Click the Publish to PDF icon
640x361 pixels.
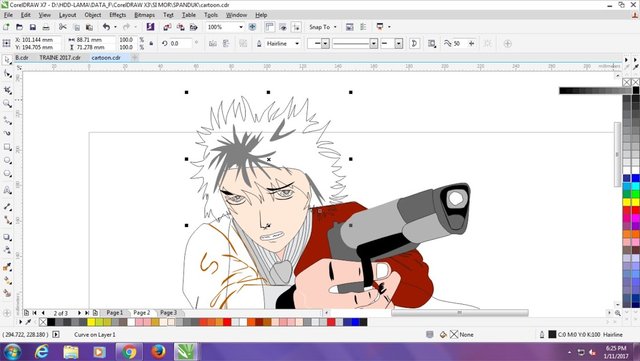(193, 27)
